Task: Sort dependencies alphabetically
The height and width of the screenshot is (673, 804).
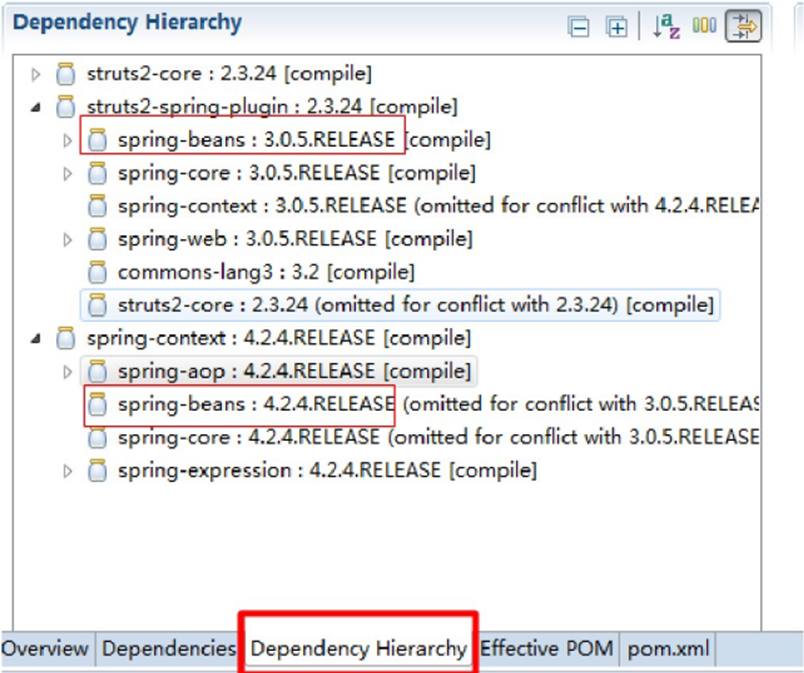Action: 666,26
